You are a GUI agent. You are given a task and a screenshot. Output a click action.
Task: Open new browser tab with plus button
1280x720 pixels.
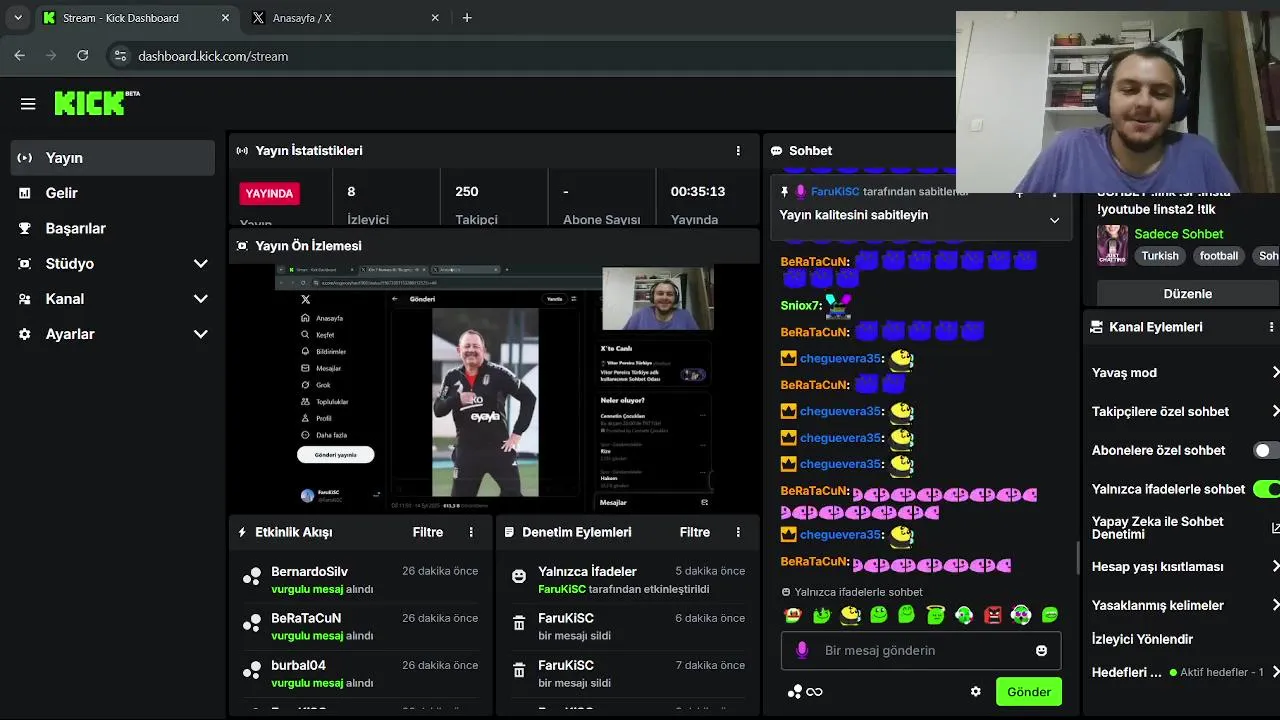467,18
